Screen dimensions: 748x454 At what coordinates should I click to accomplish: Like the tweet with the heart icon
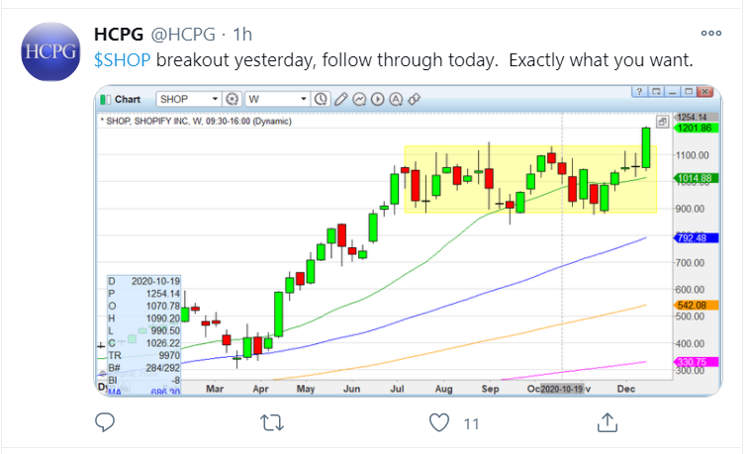pyautogui.click(x=439, y=423)
